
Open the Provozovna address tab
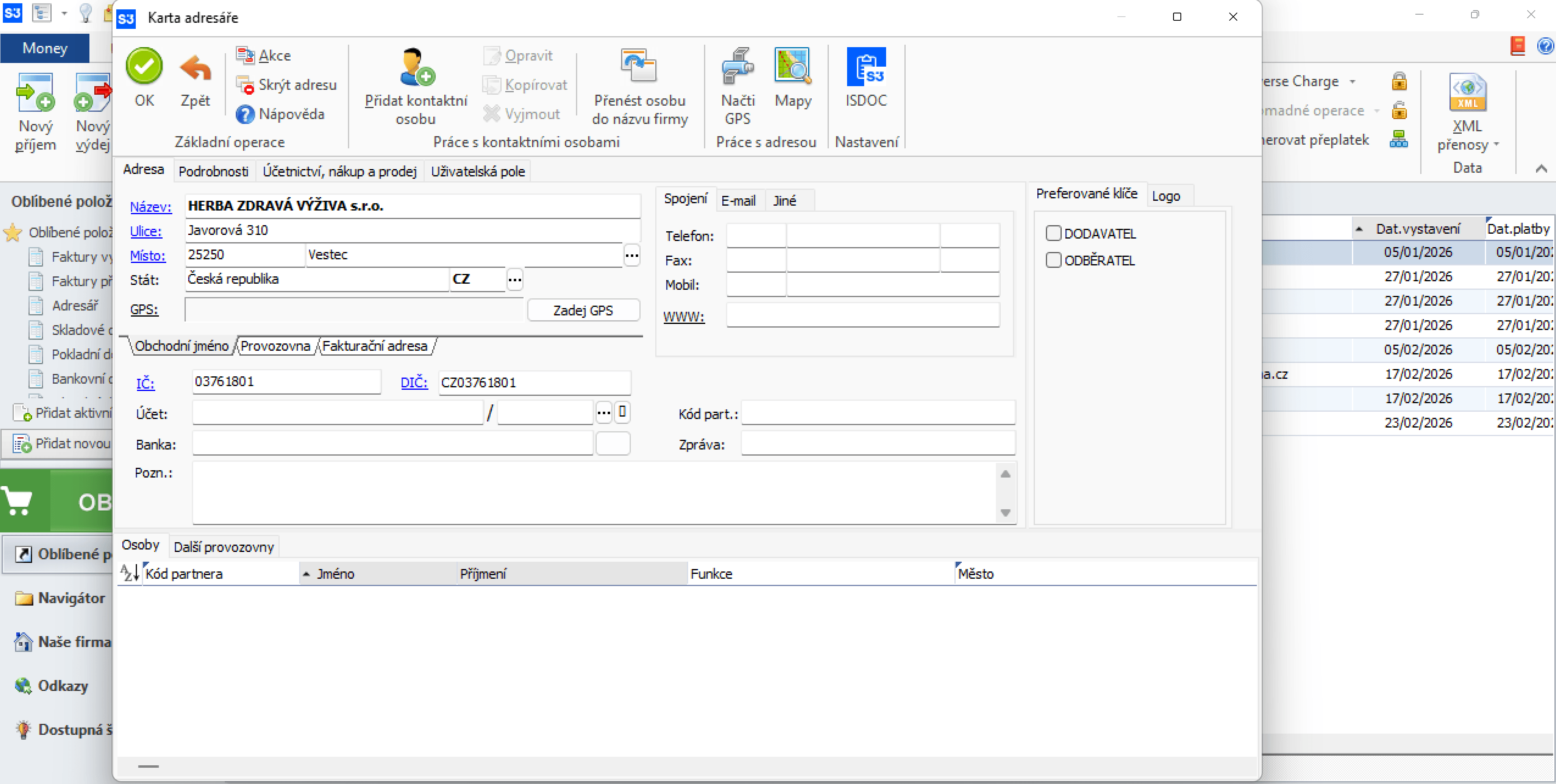tap(276, 346)
